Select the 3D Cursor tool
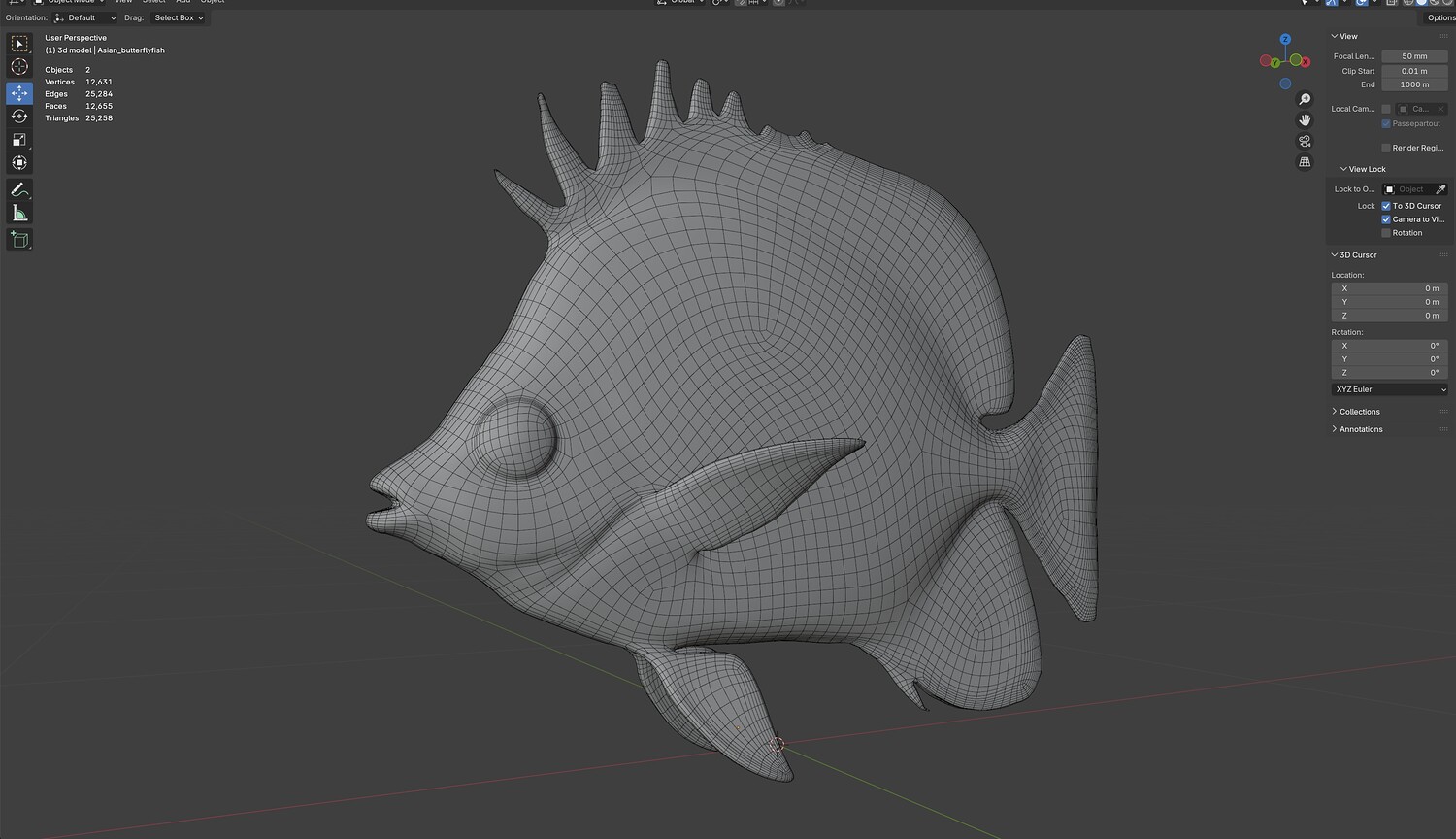Viewport: 1456px width, 839px height. (x=19, y=67)
